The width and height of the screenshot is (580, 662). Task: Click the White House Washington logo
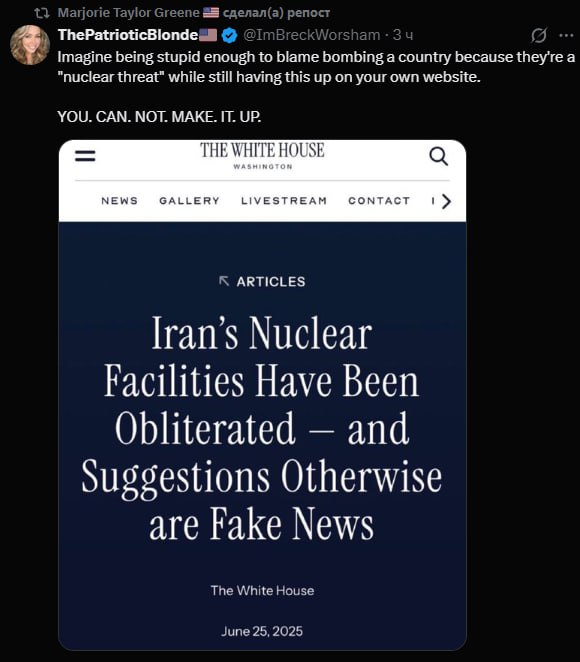[x=262, y=155]
